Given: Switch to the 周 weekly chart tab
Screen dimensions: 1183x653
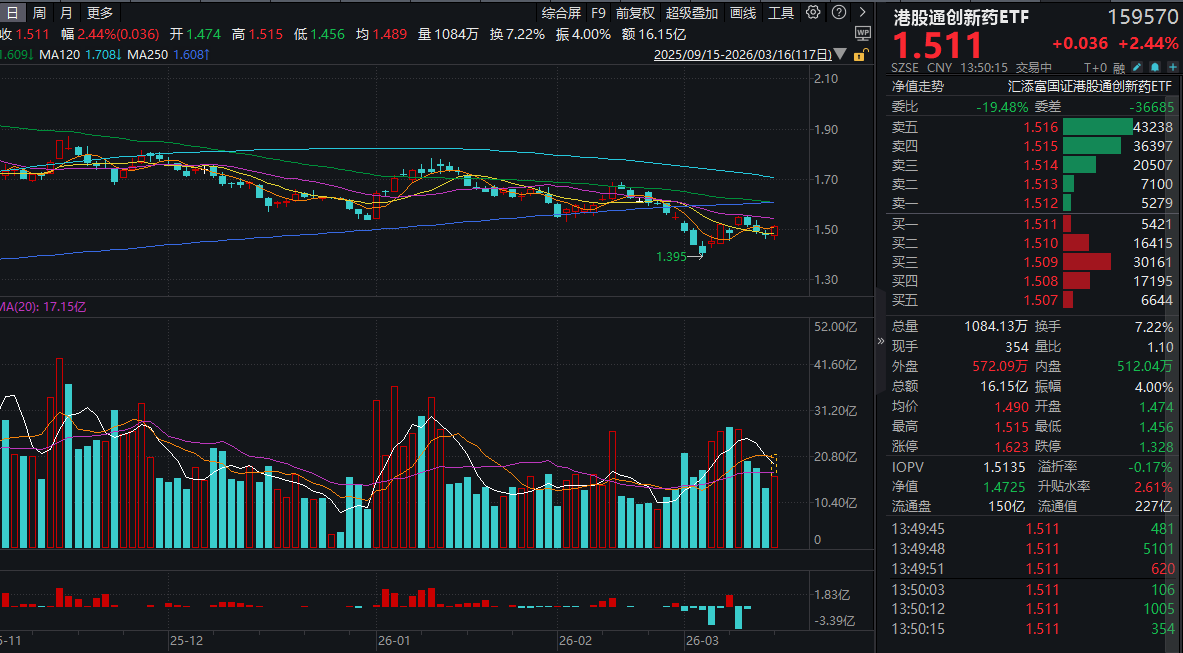Looking at the screenshot, I should pos(38,13).
